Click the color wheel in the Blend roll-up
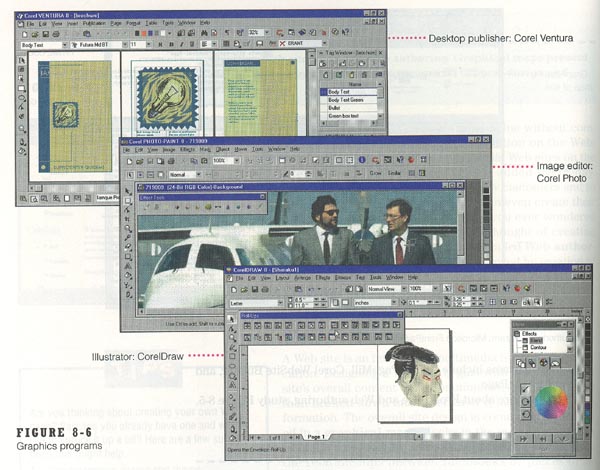 click(551, 402)
